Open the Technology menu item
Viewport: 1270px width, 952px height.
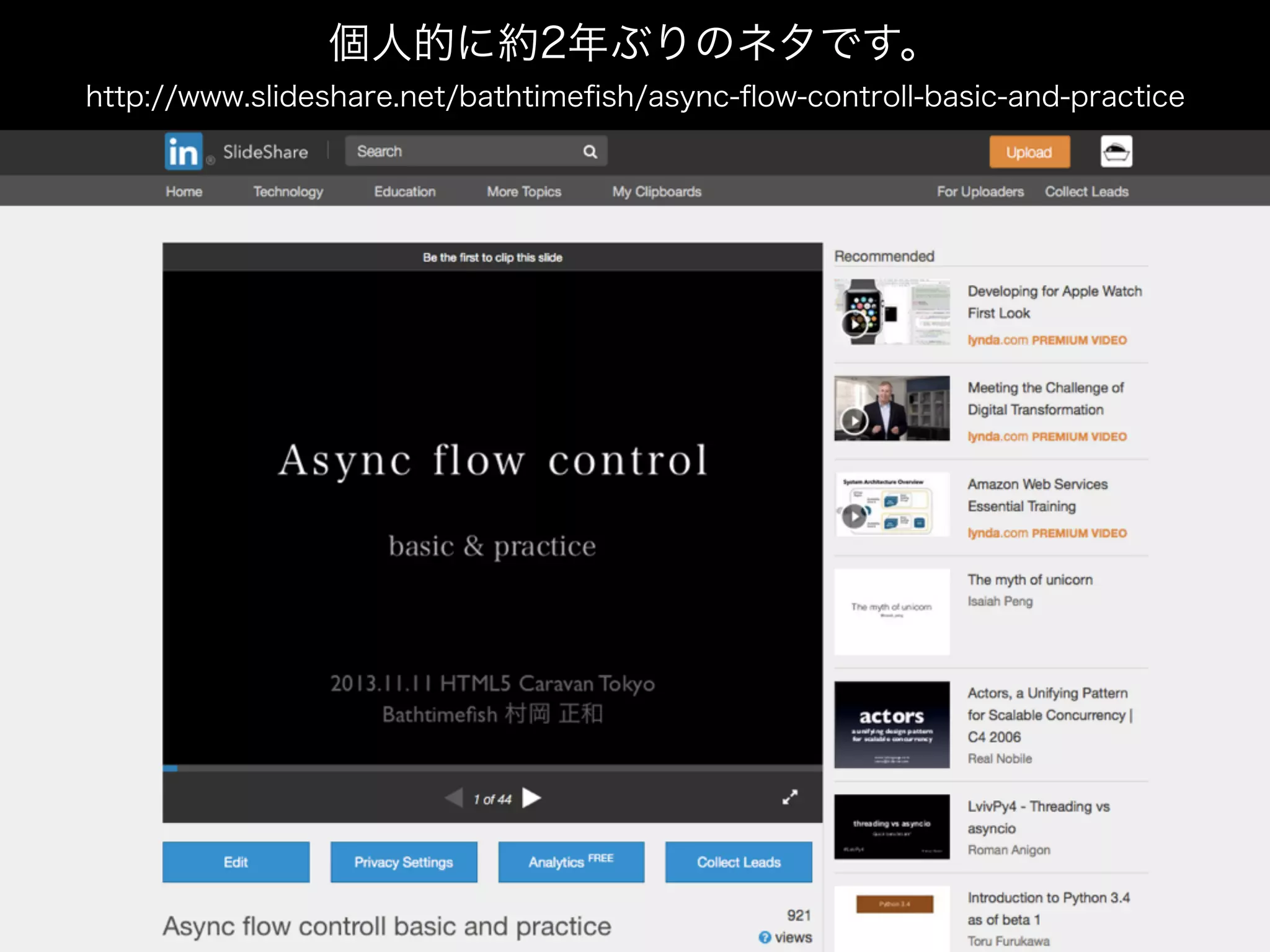288,192
